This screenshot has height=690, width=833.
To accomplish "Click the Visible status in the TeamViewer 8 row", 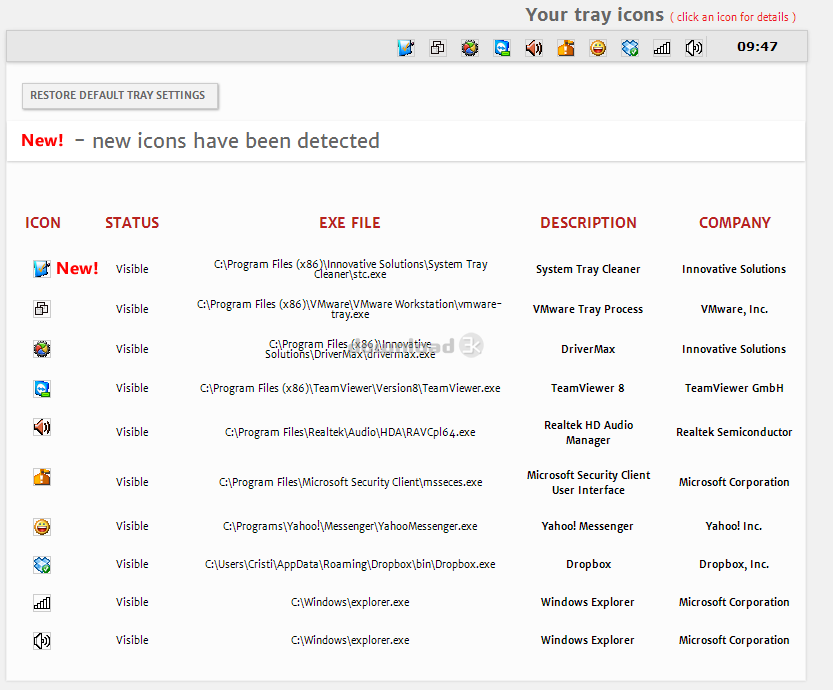I will [132, 388].
